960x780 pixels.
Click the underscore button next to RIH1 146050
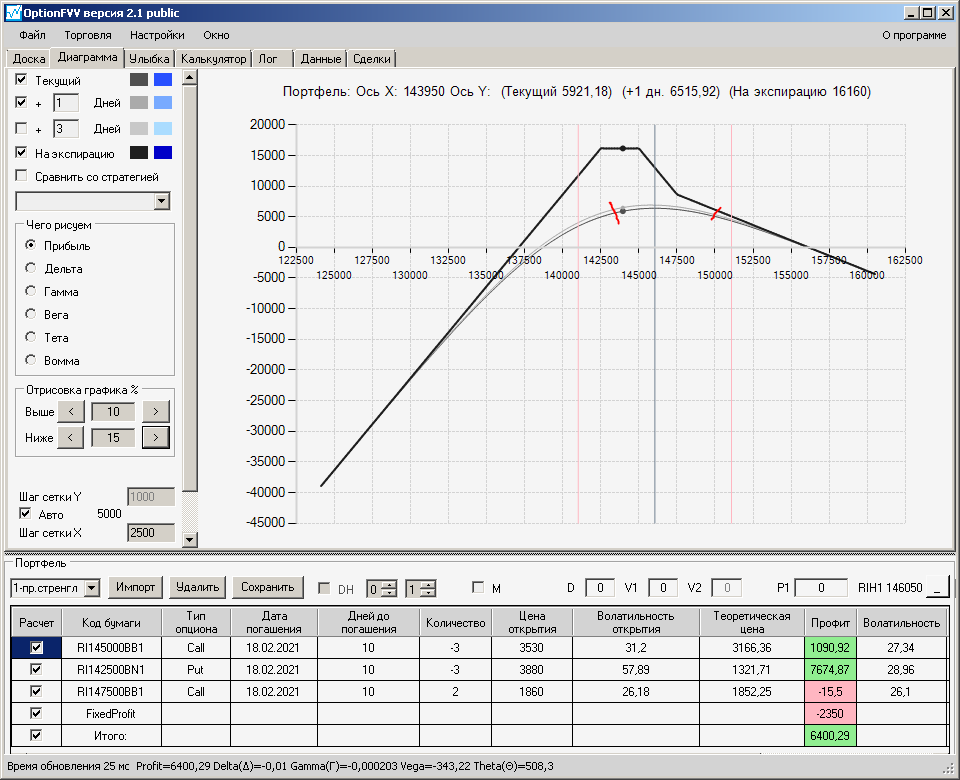pyautogui.click(x=940, y=588)
